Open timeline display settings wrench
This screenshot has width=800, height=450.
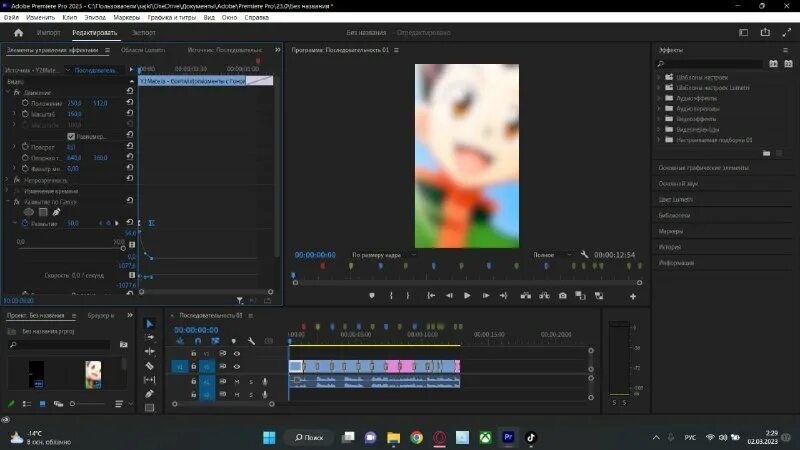click(x=251, y=341)
